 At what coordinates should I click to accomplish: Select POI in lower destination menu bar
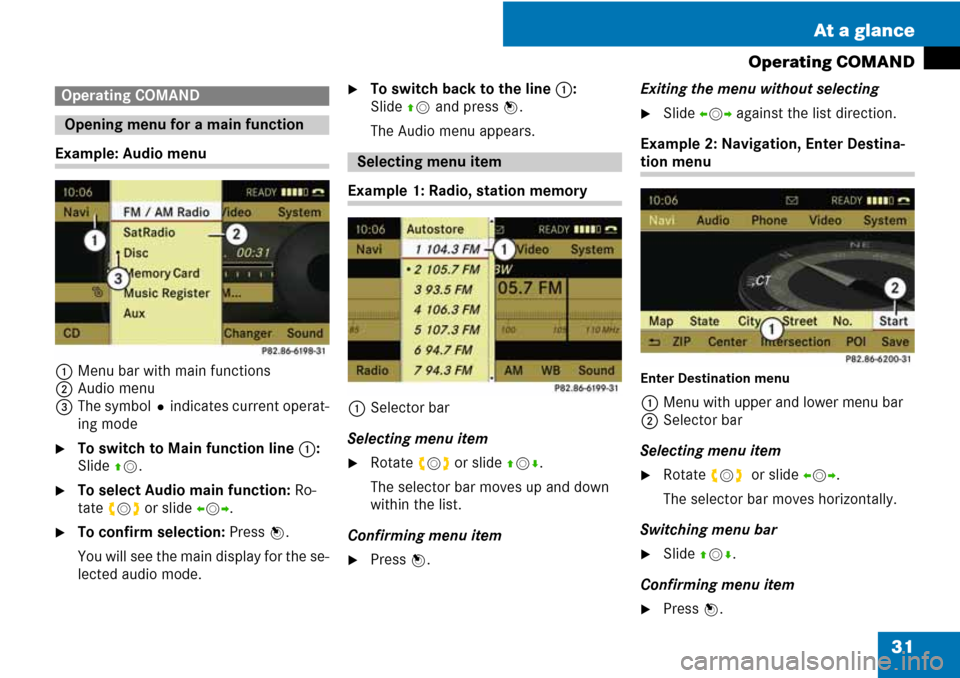(x=855, y=342)
